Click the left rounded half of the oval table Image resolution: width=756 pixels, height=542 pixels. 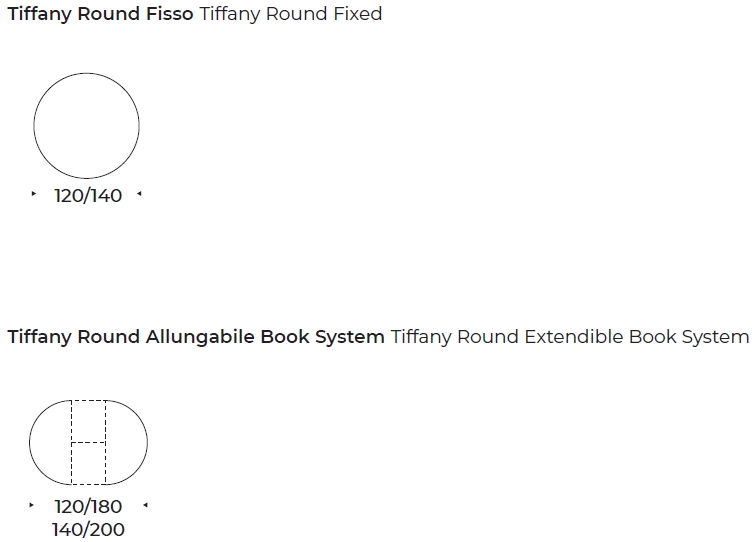click(x=50, y=442)
